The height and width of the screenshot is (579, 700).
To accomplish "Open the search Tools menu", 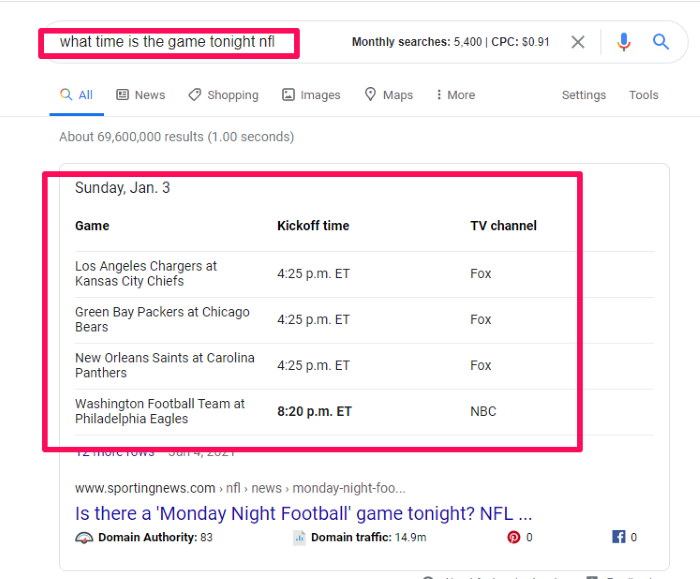I will point(643,95).
